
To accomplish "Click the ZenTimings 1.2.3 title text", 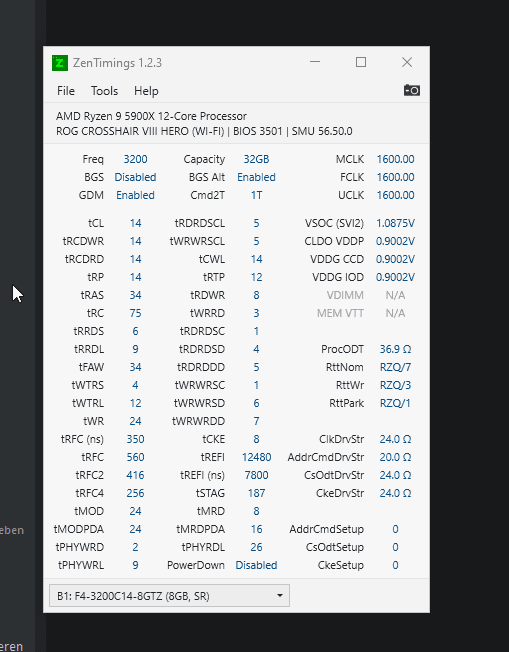I will [x=117, y=63].
